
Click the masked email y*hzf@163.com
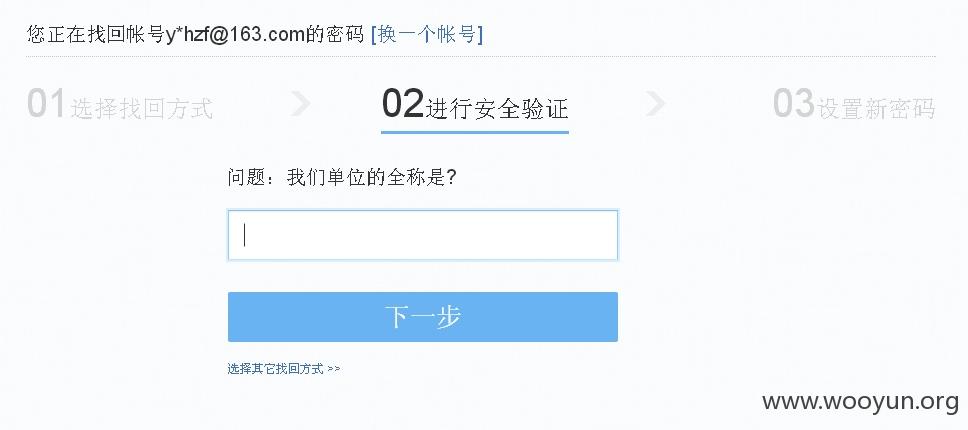click(236, 35)
